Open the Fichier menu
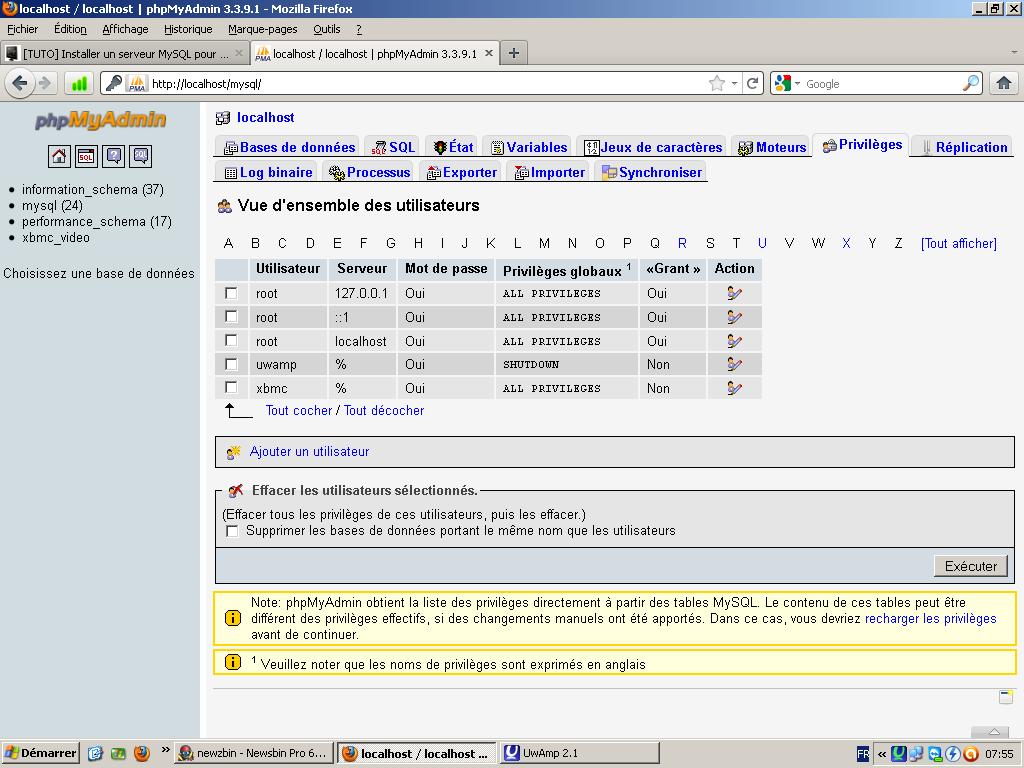The image size is (1024, 768). (22, 29)
